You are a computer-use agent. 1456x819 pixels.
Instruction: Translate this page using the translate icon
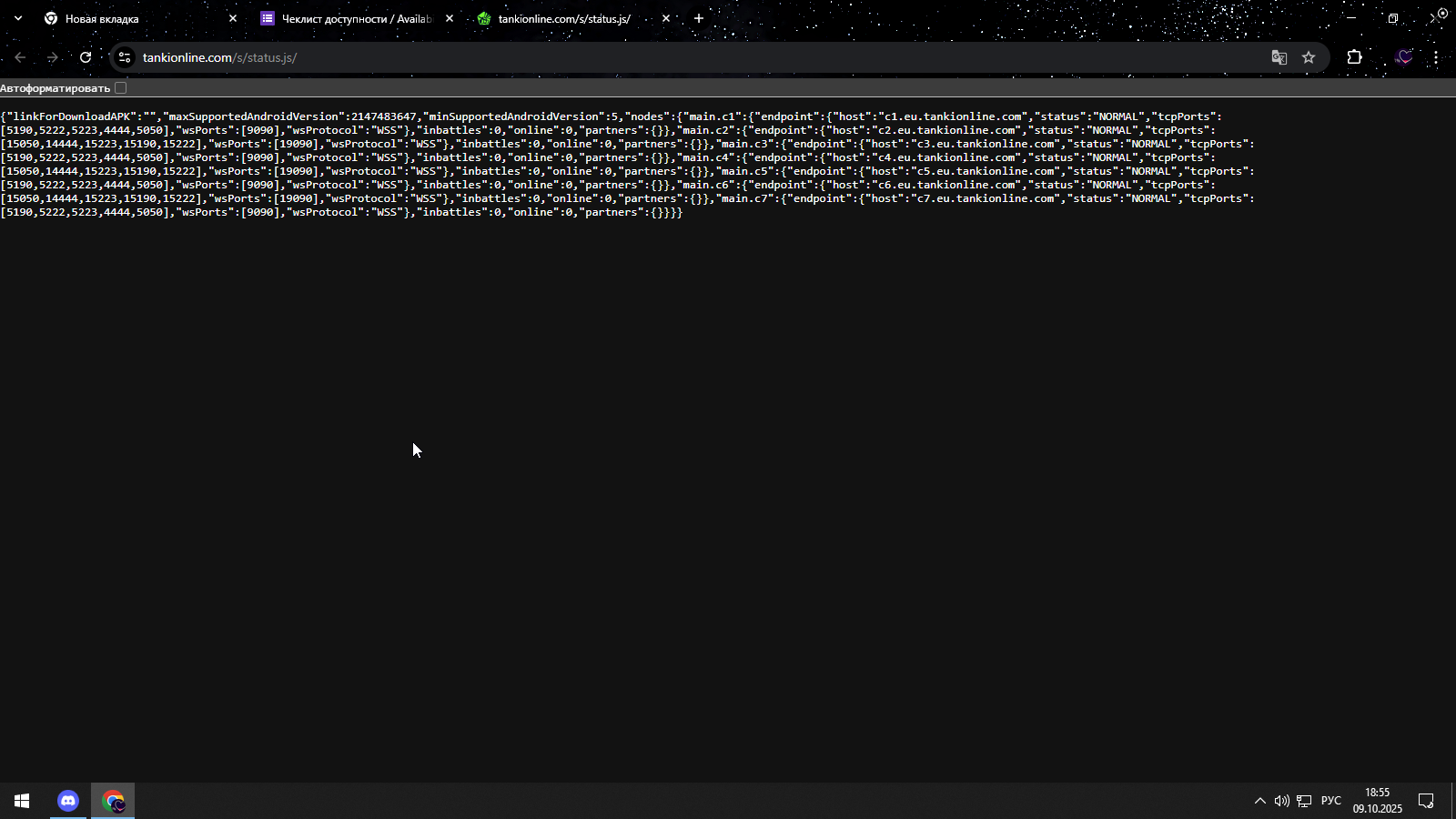1279,57
